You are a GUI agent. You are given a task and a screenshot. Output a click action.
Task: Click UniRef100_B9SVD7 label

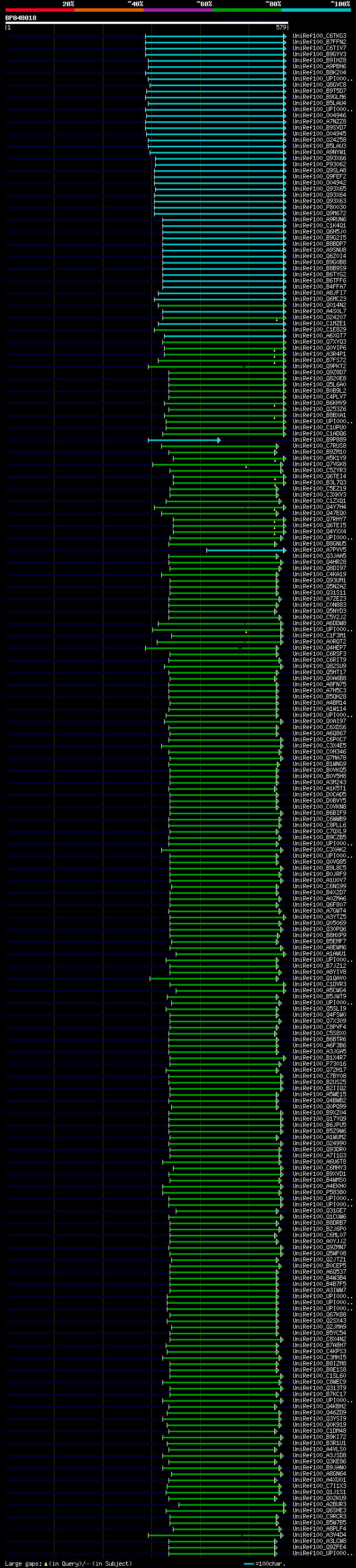[319, 127]
